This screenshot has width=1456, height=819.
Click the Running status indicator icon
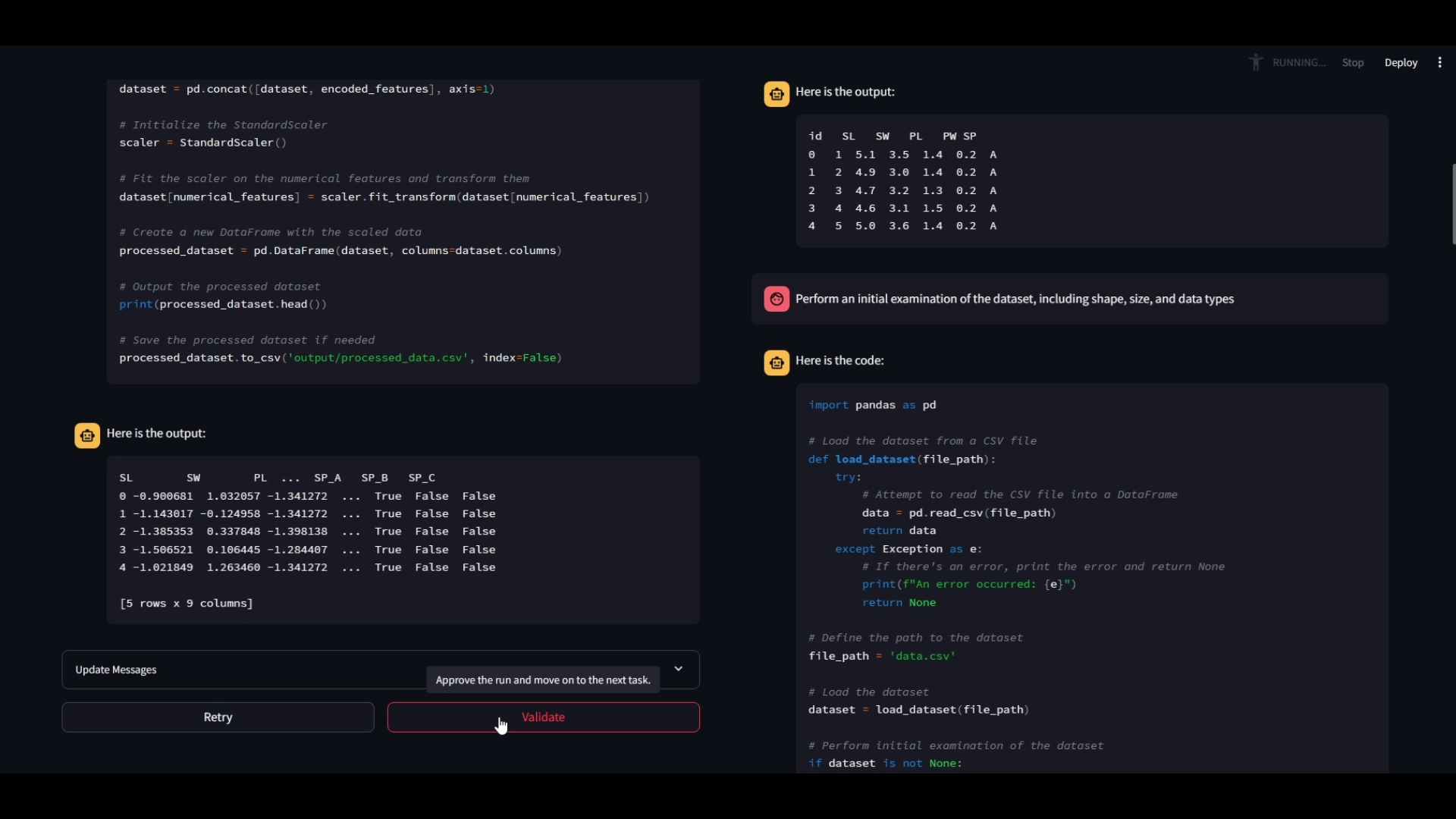coord(1256,63)
